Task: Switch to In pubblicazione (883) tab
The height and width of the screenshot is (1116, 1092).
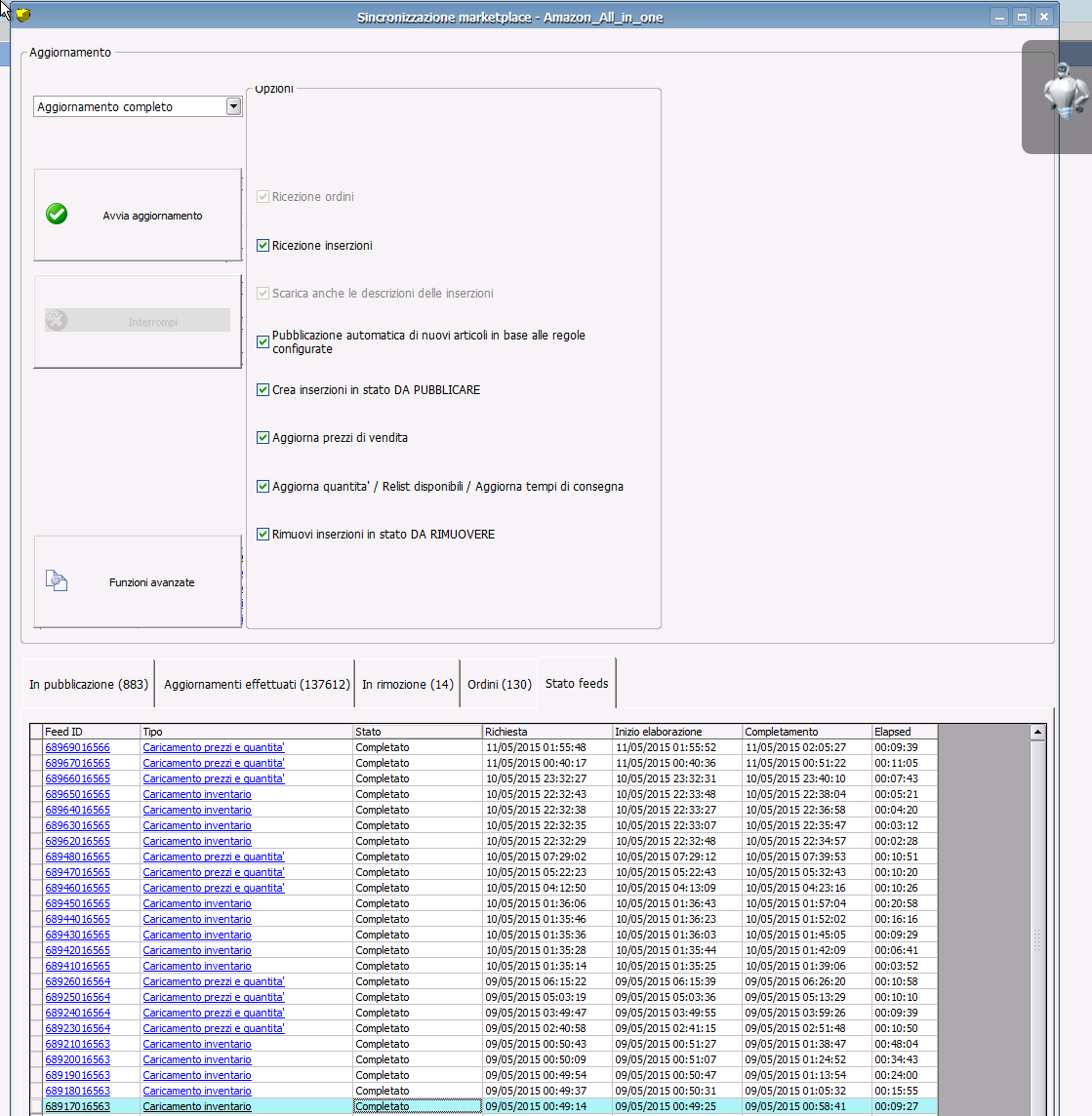Action: pos(88,685)
